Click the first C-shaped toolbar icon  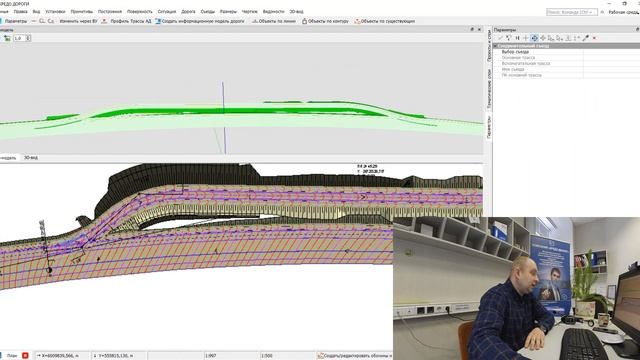[x=42, y=21]
